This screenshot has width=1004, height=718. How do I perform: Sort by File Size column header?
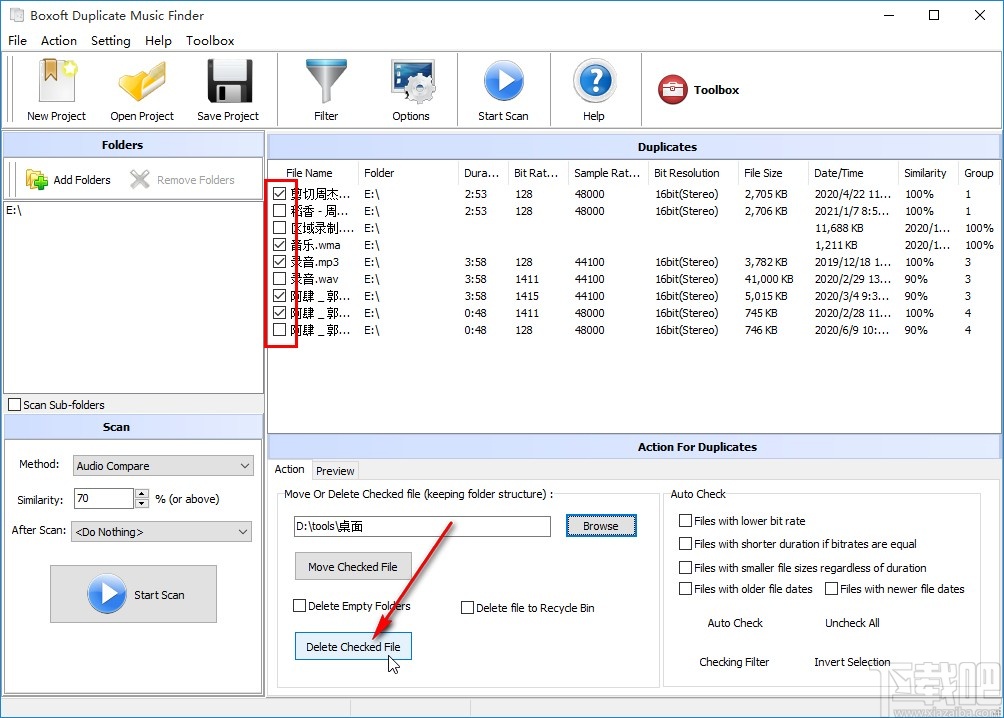(x=772, y=173)
